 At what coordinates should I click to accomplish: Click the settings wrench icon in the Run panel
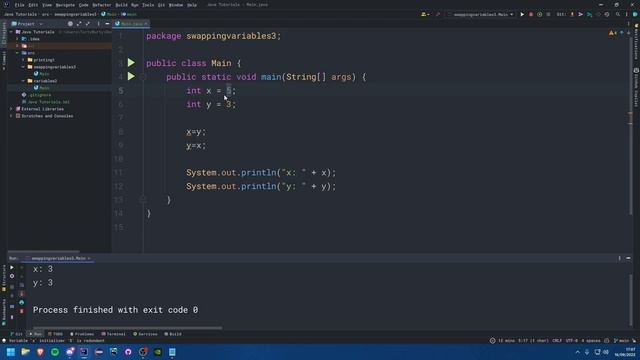12,276
